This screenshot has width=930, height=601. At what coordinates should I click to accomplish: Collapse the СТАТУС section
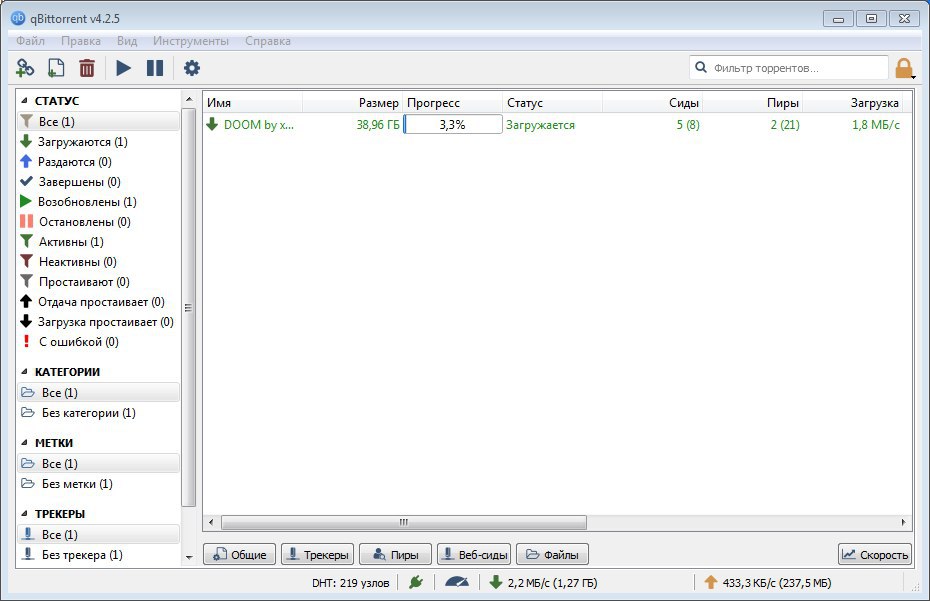24,101
